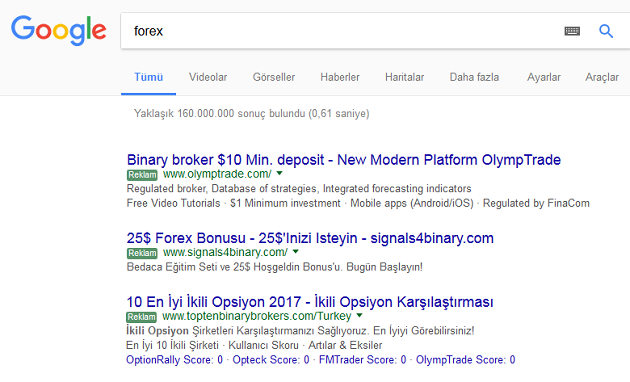Image resolution: width=630 pixels, height=382 pixels.
Task: Expand the arrow beside www.signals4binary.com
Action: pos(296,252)
